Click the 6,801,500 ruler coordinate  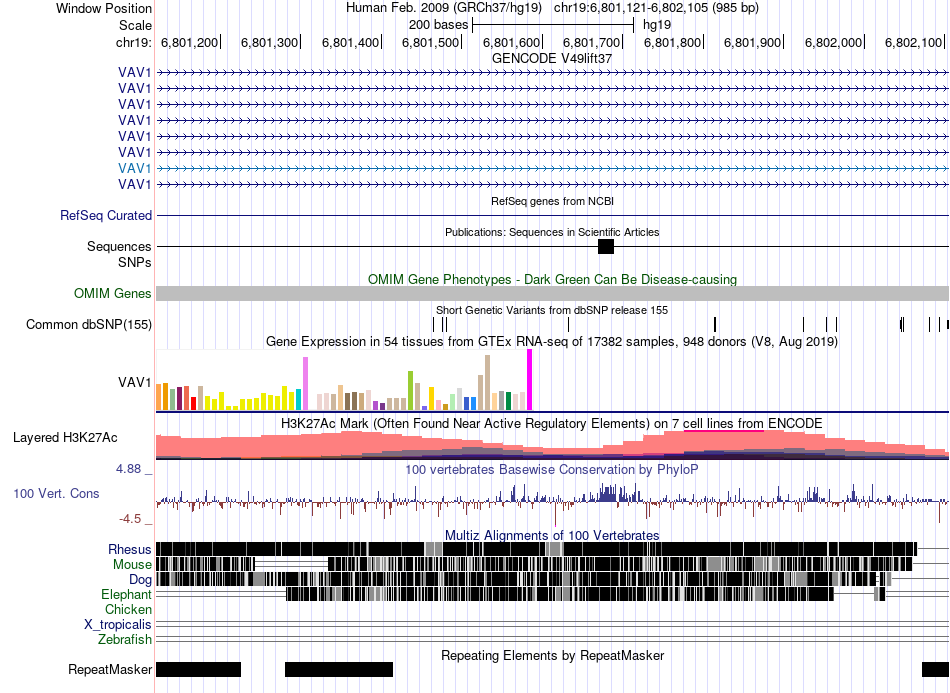click(x=430, y=42)
